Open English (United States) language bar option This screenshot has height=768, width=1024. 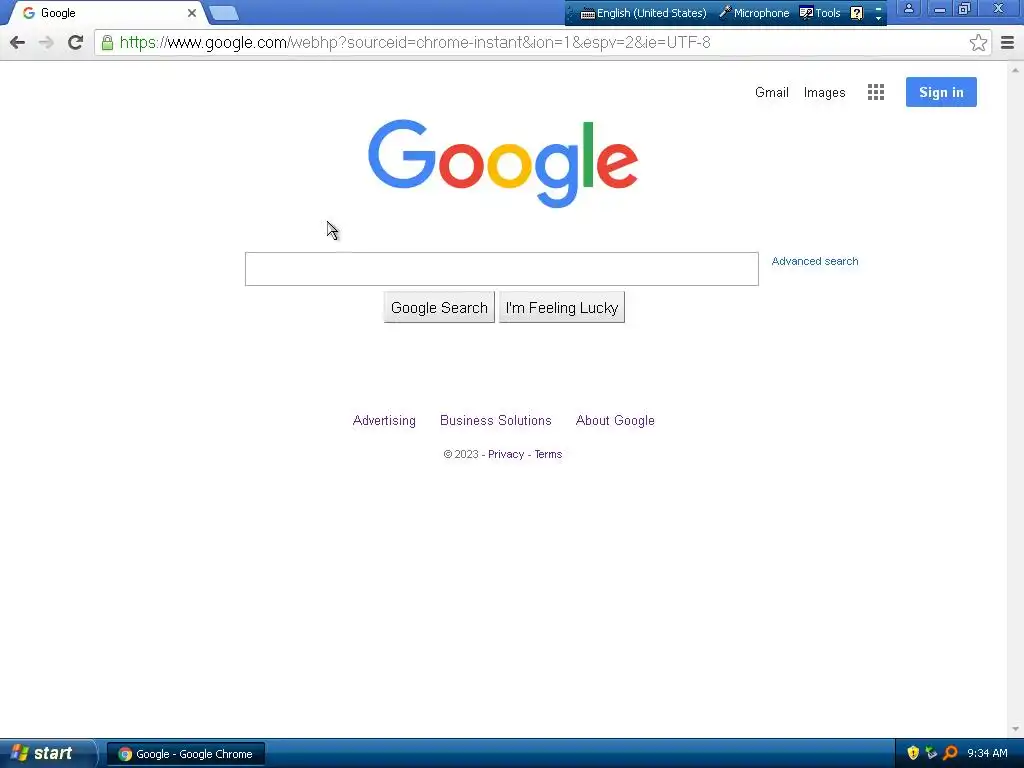coord(644,12)
